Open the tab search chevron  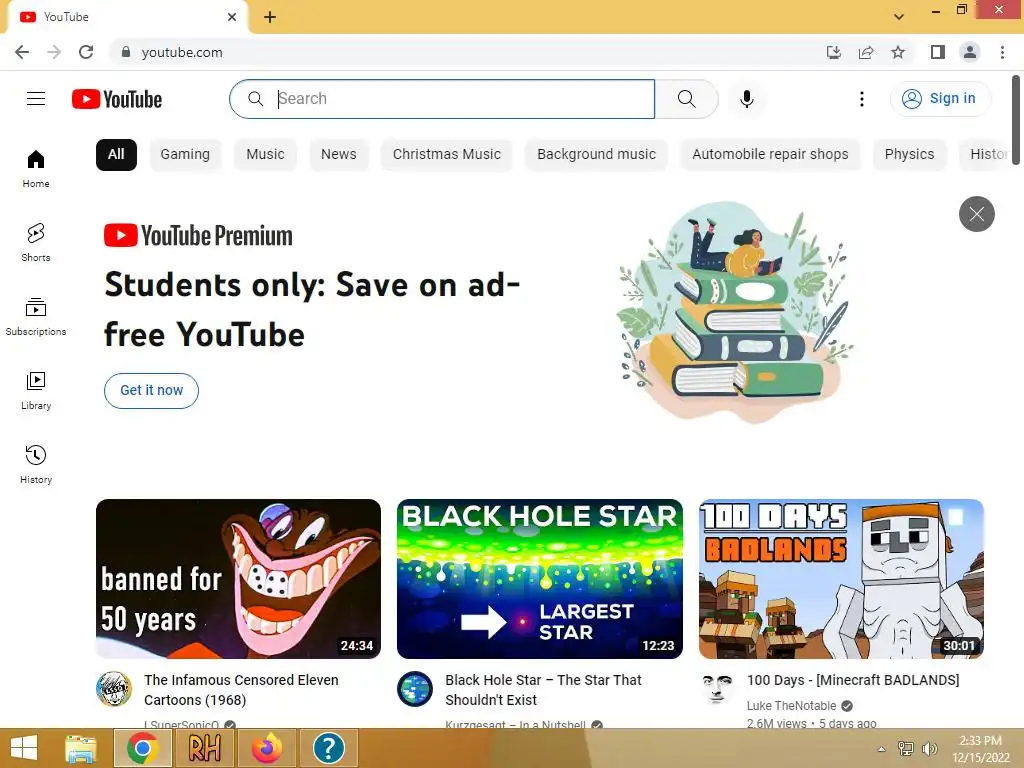tap(899, 17)
